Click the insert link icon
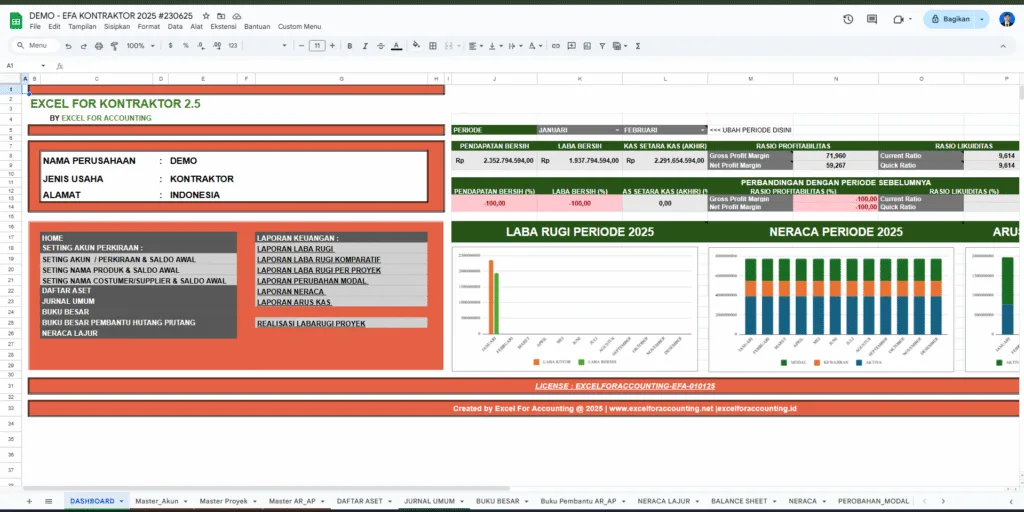Image resolution: width=1024 pixels, height=512 pixels. point(556,46)
